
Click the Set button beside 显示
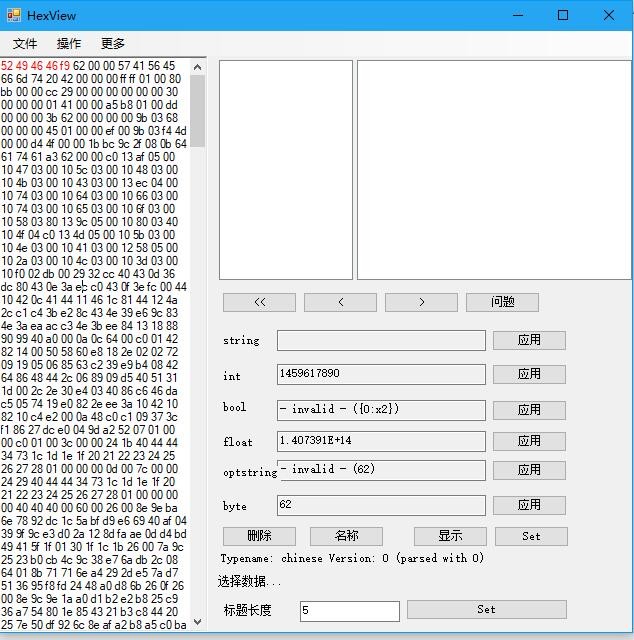(531, 536)
